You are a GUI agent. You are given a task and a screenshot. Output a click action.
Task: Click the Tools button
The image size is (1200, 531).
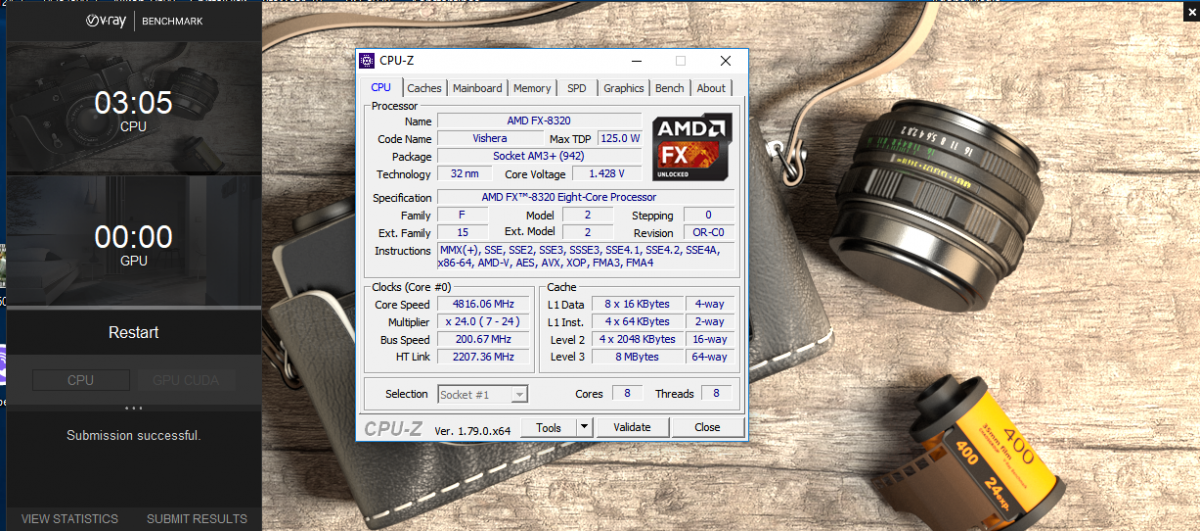pos(548,427)
